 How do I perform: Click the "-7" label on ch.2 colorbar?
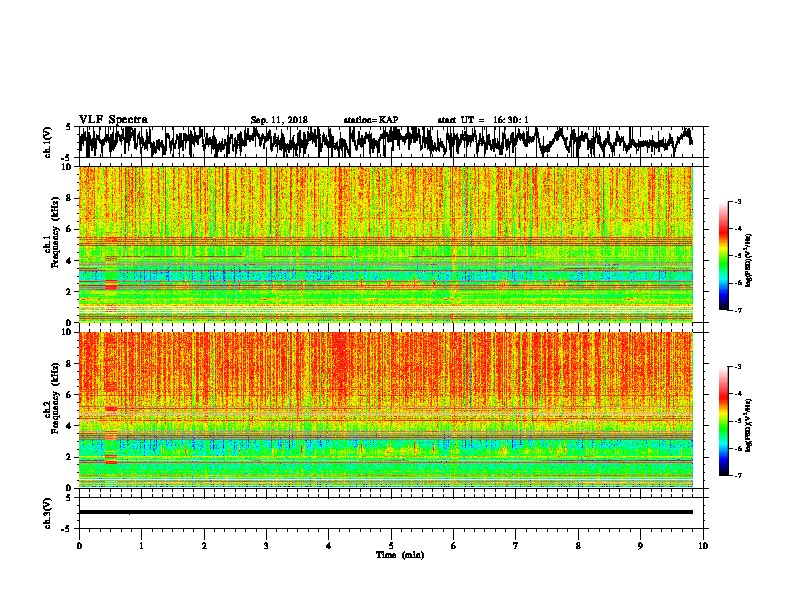(x=738, y=475)
